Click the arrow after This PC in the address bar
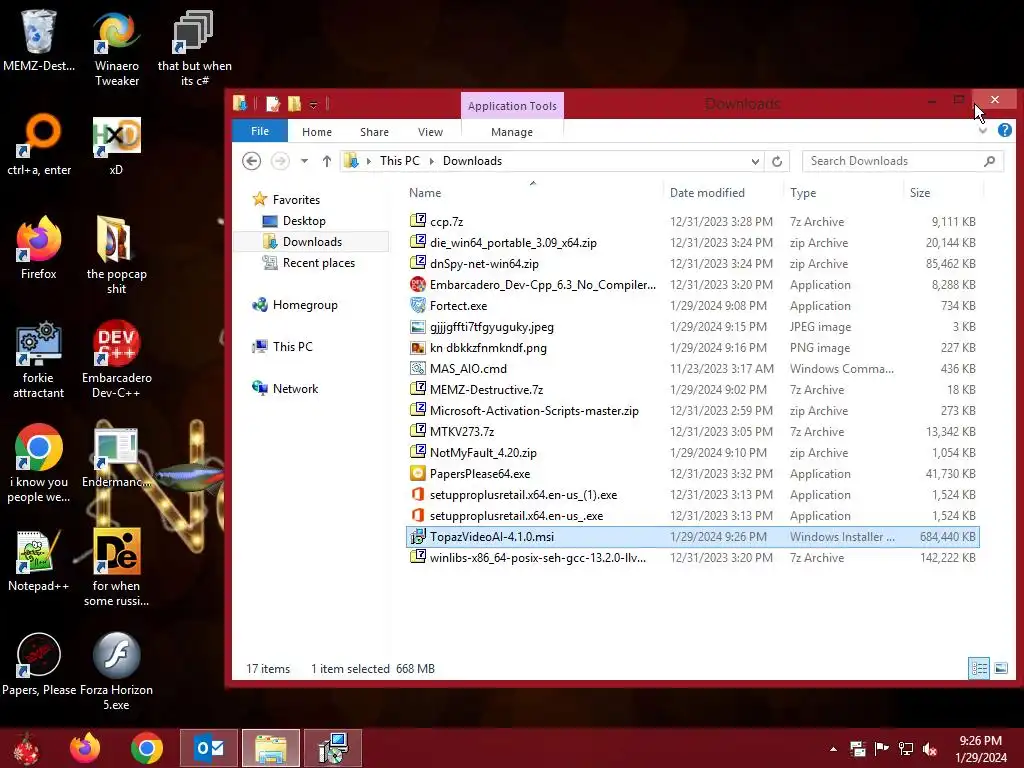1024x768 pixels. [x=432, y=161]
